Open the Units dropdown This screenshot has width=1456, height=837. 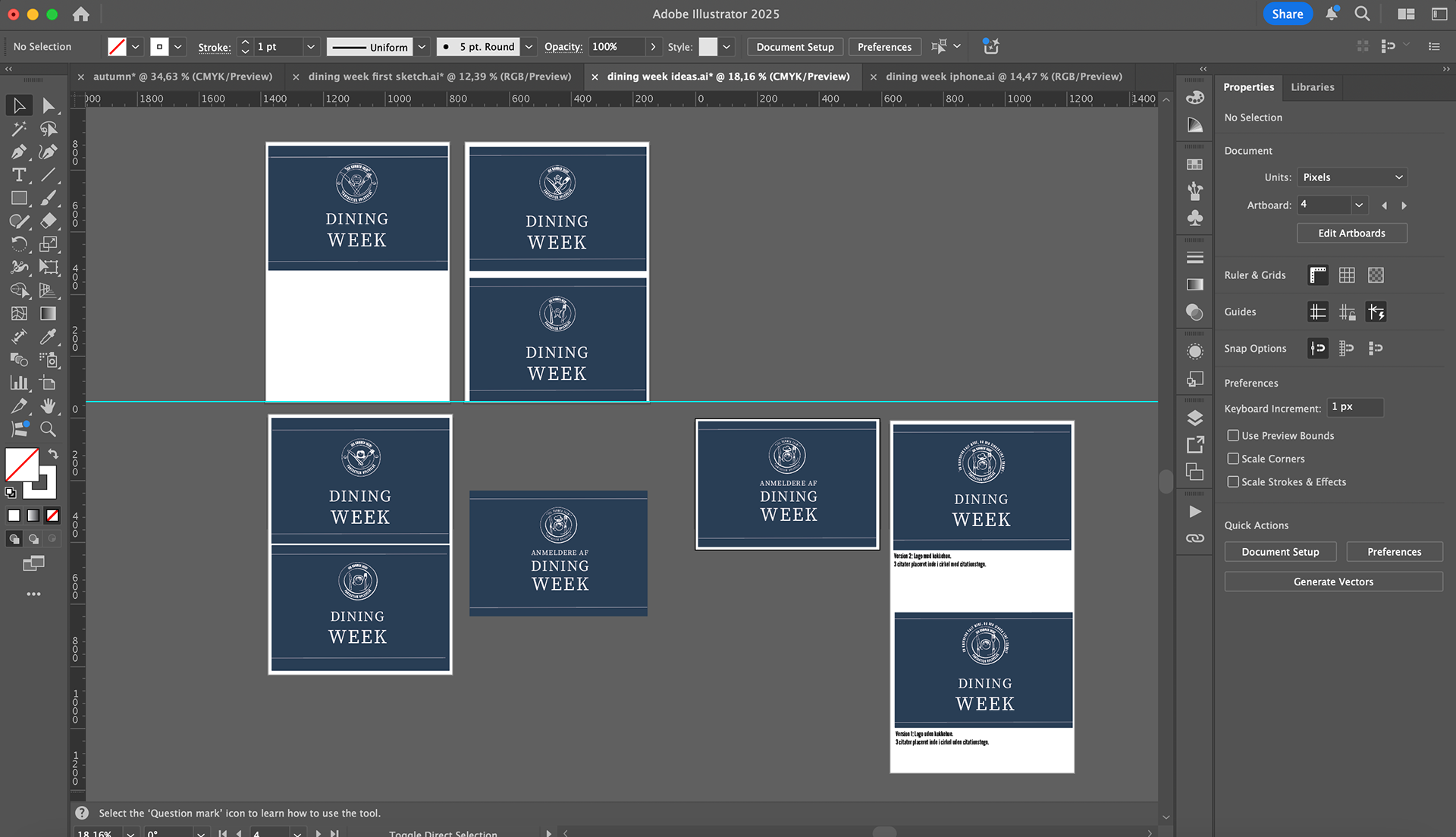(1352, 177)
